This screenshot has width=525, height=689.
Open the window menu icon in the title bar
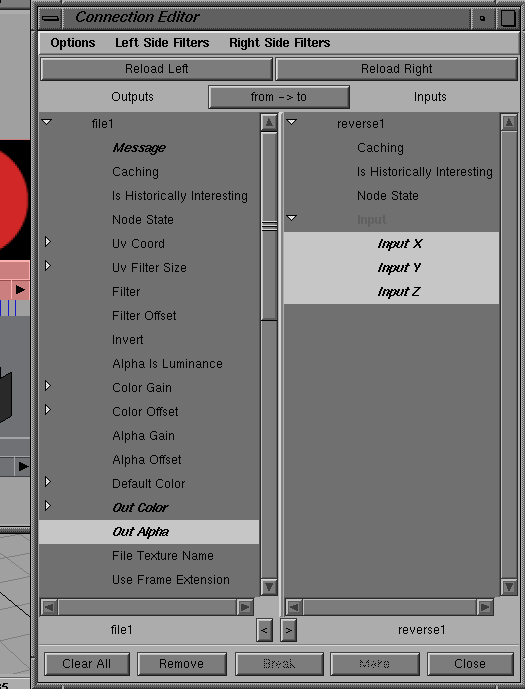point(51,18)
